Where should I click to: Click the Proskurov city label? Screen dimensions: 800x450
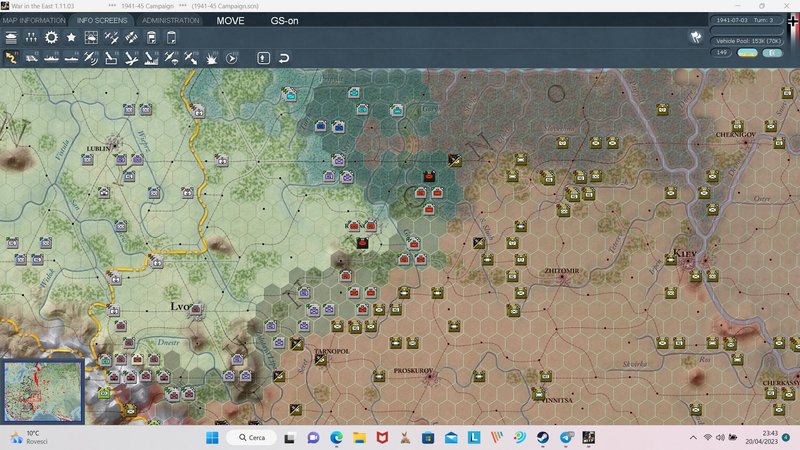click(413, 370)
